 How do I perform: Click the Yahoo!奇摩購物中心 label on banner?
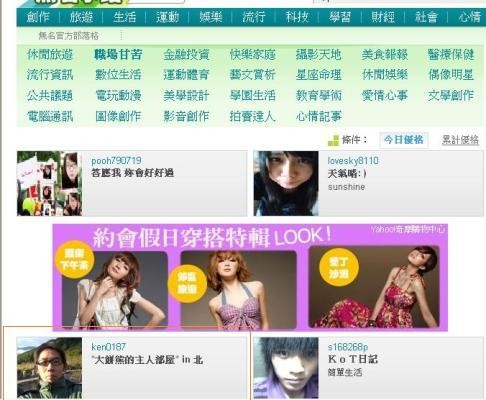point(408,229)
